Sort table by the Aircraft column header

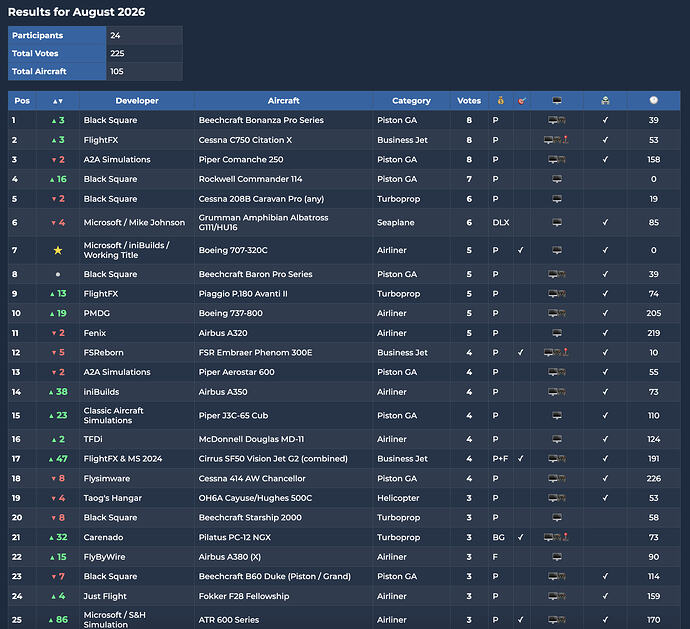pos(283,101)
